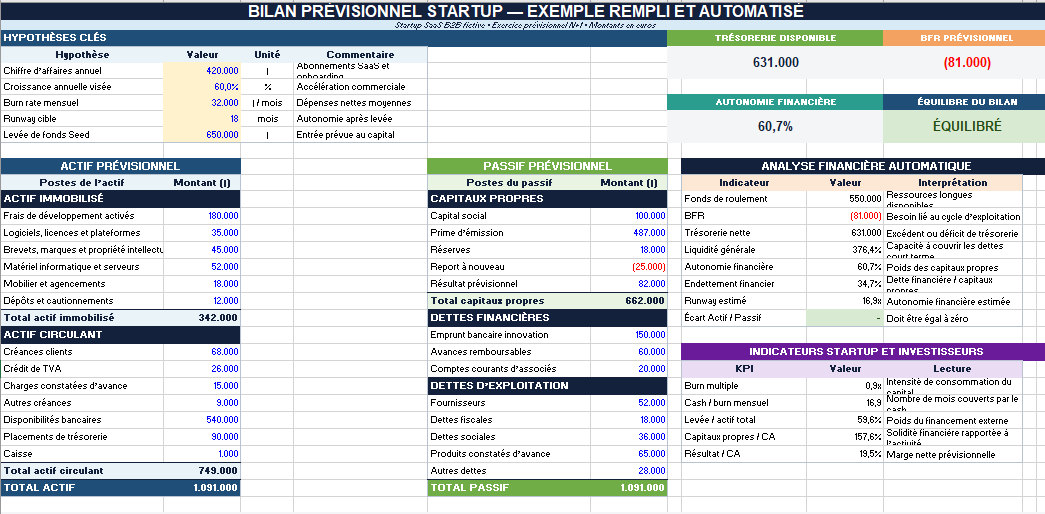Viewport: 1045px width, 514px height.
Task: Click the Trésorerie disponible value 631.000
Action: (x=775, y=63)
